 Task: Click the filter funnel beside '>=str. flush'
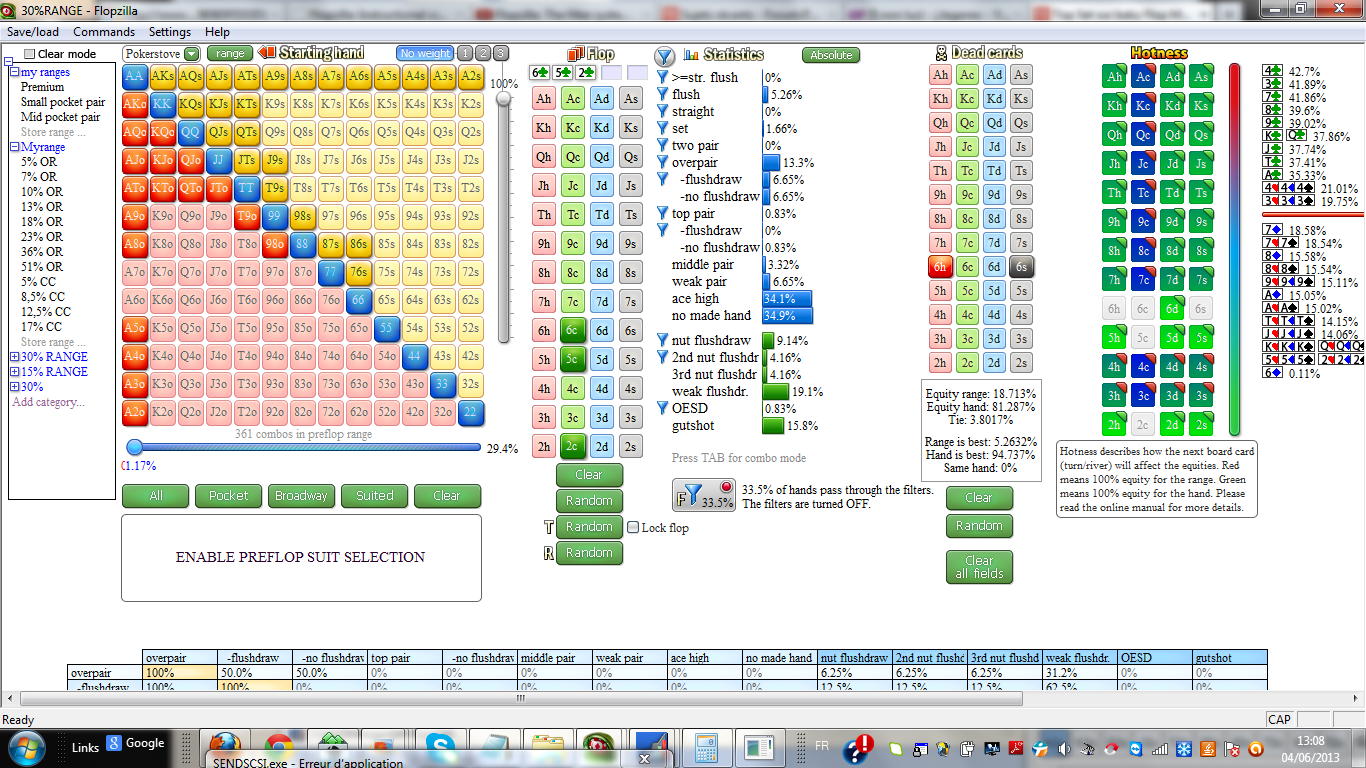point(662,77)
